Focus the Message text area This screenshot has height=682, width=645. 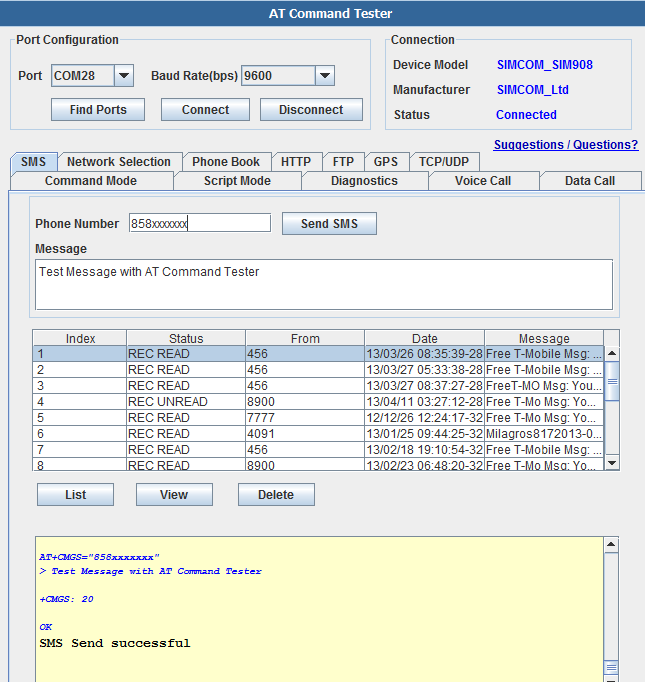point(324,285)
